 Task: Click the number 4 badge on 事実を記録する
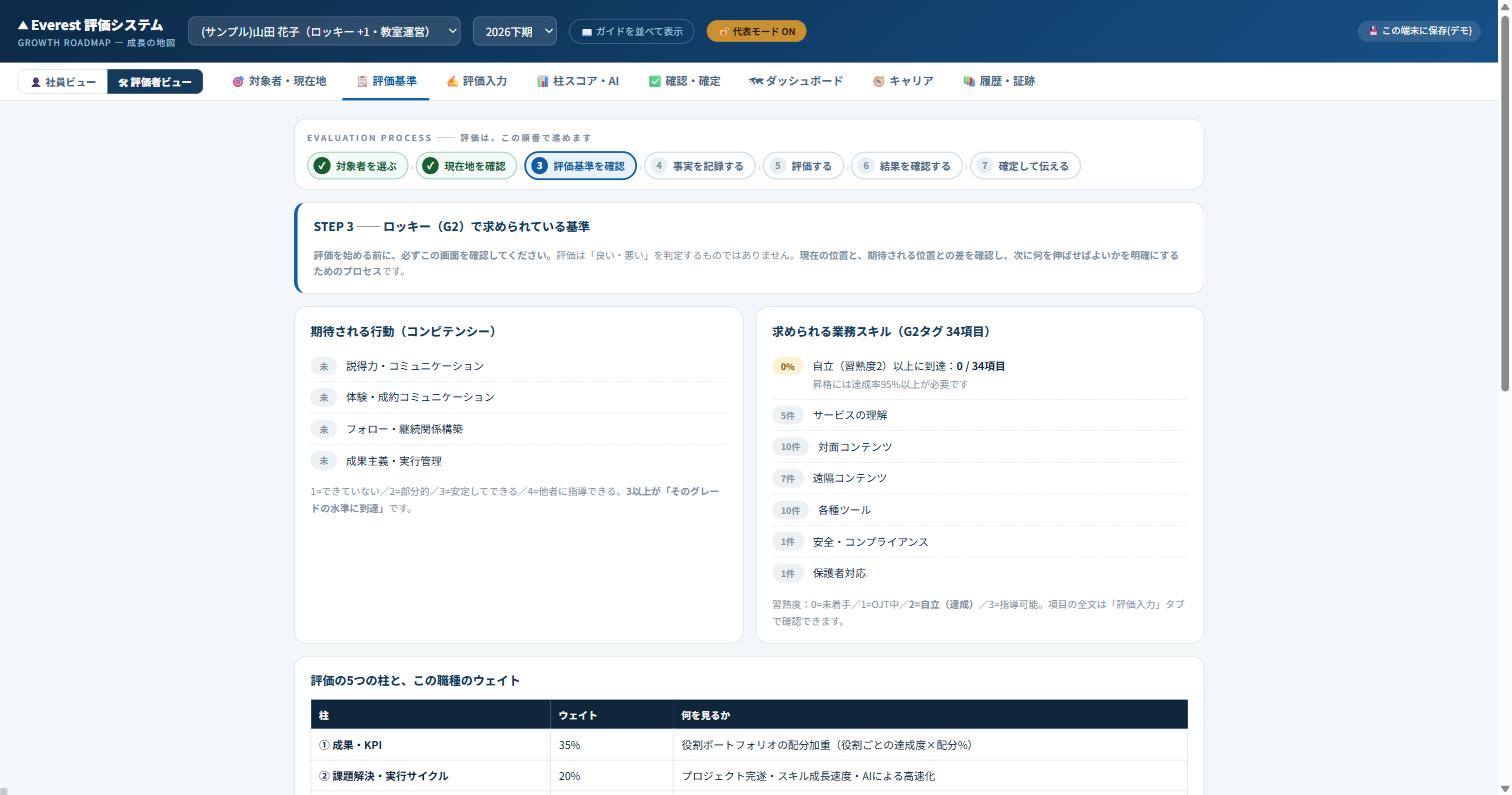659,166
